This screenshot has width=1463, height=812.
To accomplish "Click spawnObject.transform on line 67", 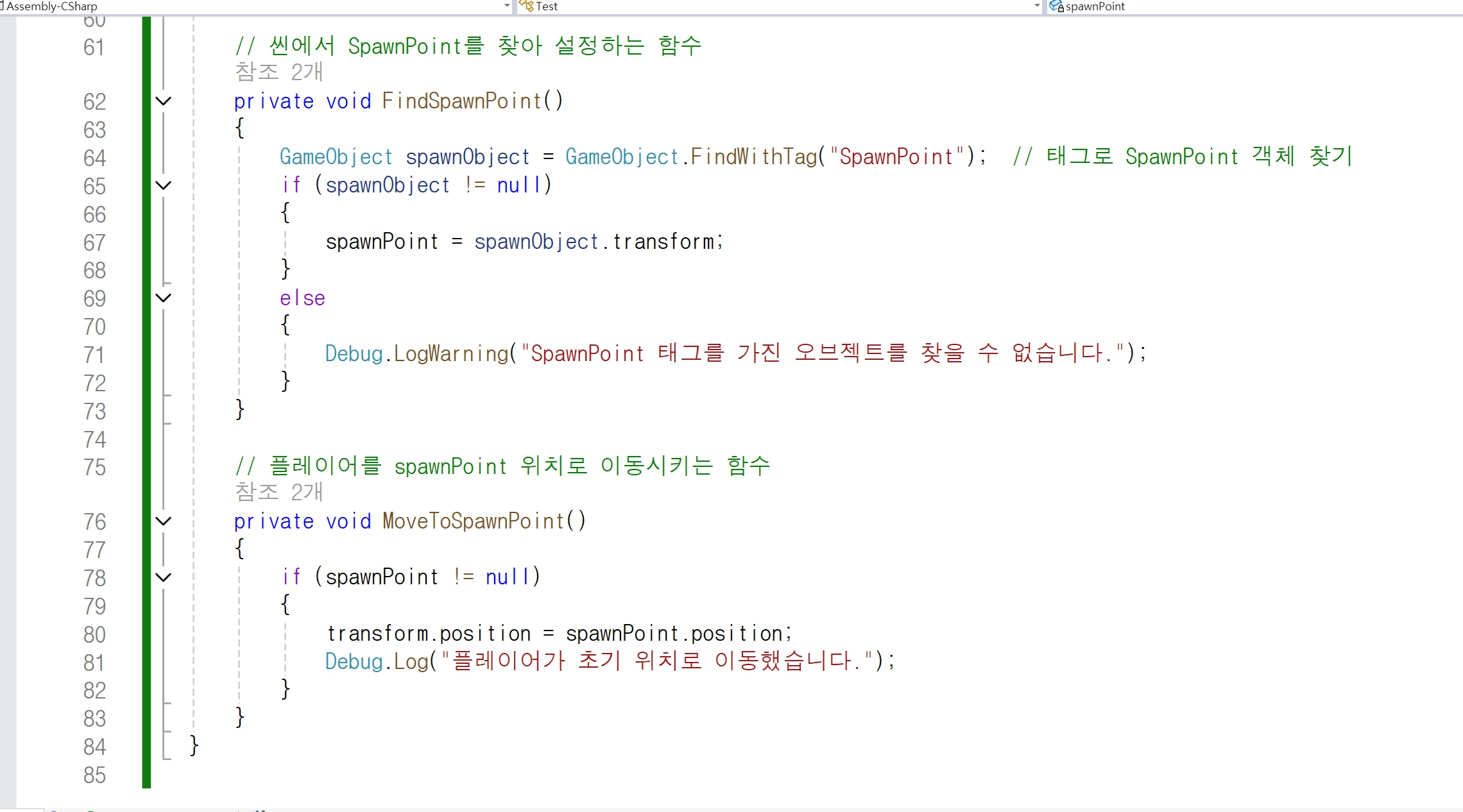I will click(594, 242).
